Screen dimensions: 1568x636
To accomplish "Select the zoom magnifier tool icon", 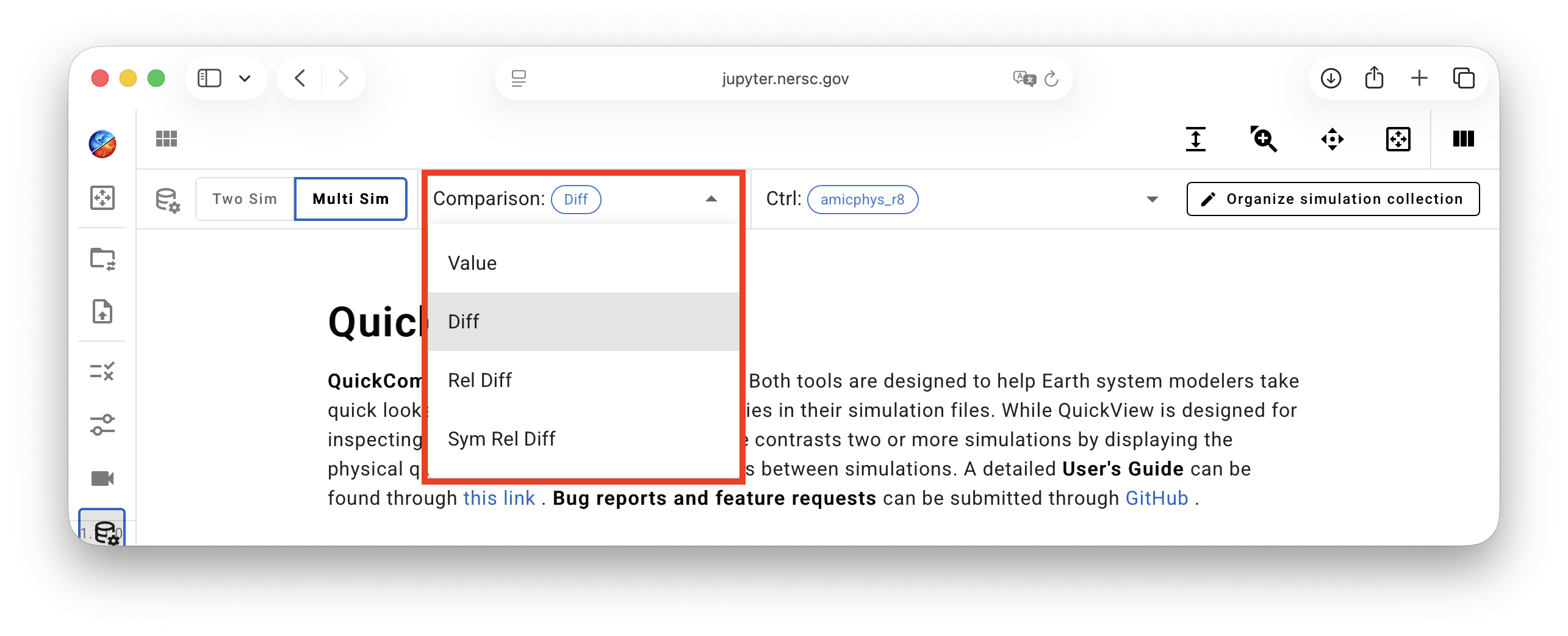I will click(x=1264, y=139).
